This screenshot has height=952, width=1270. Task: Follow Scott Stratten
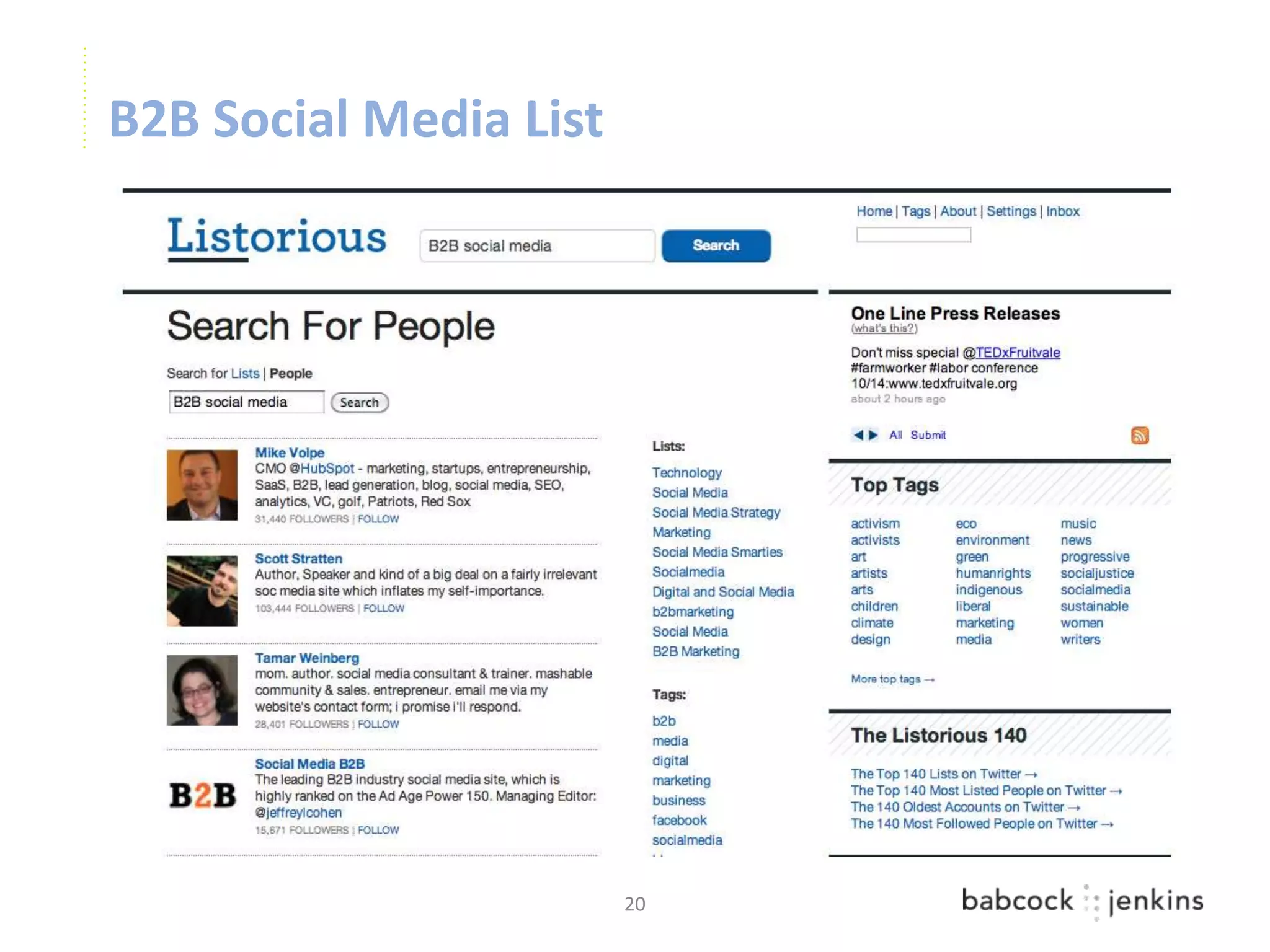pos(384,608)
